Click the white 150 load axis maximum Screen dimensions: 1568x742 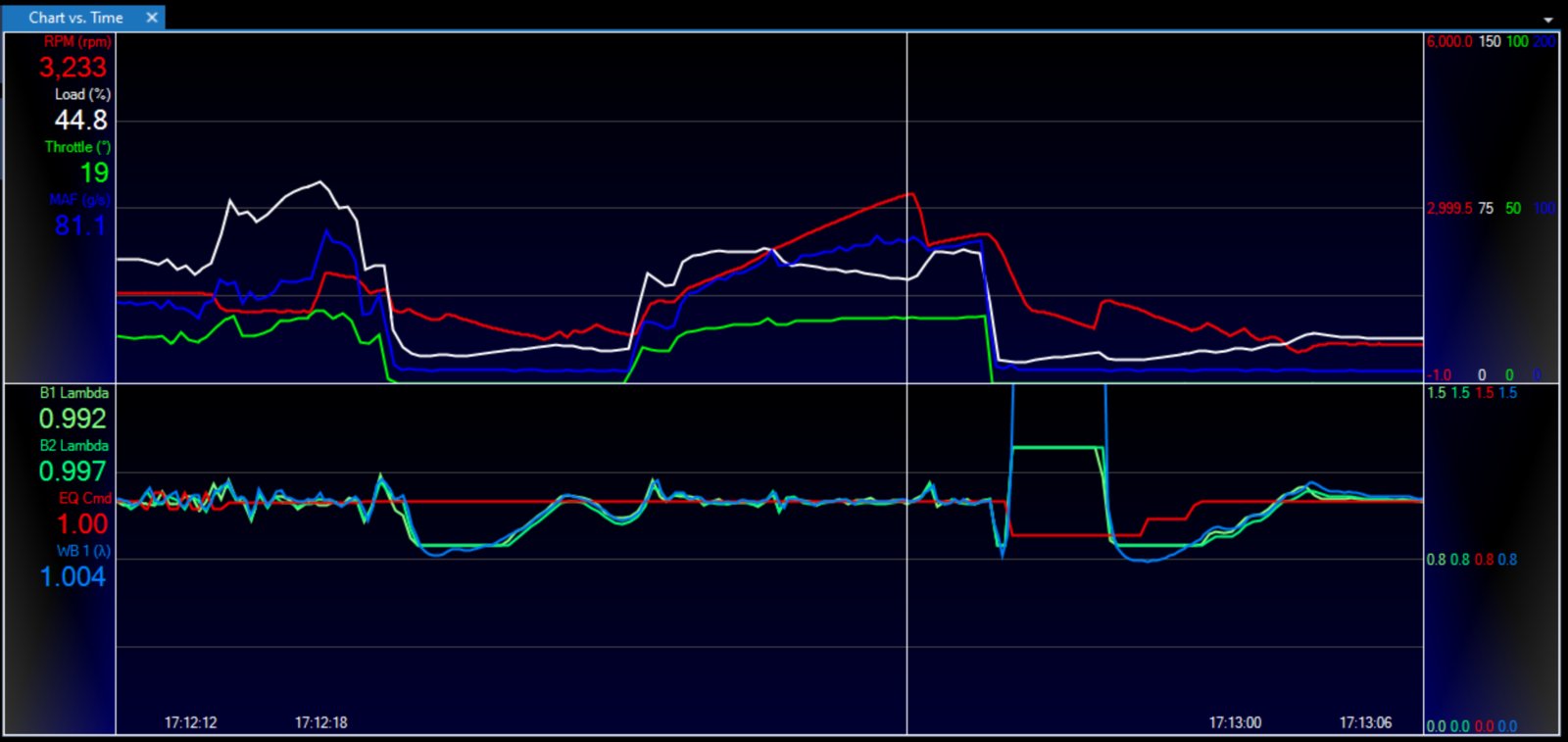[1490, 42]
